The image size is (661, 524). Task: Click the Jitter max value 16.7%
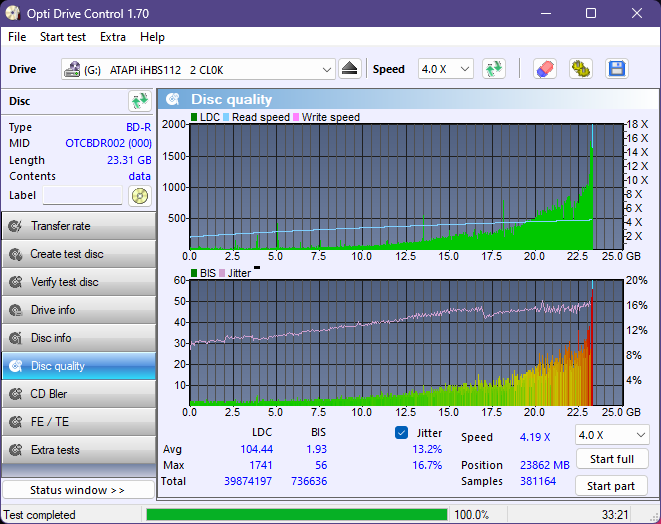point(427,465)
